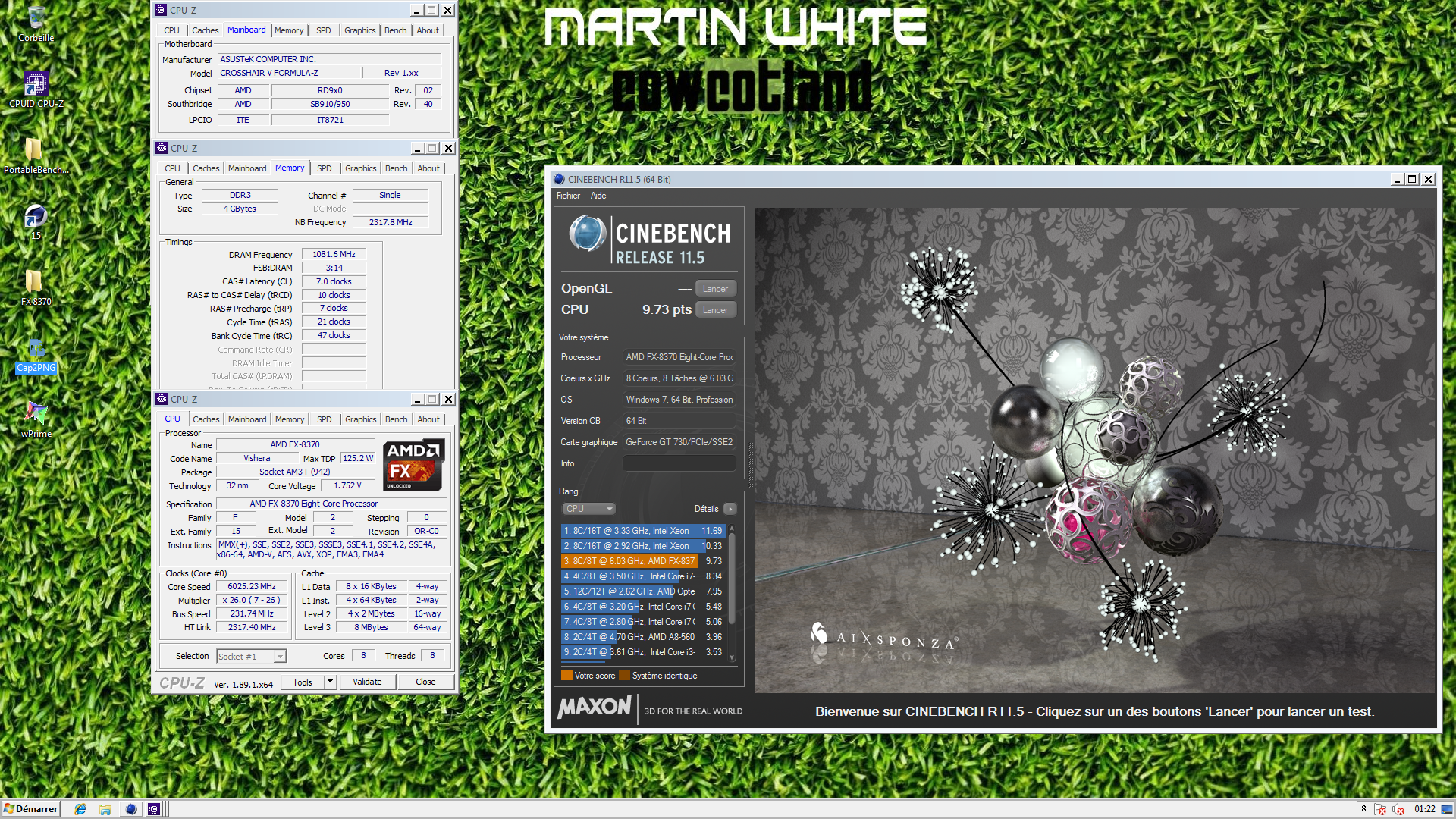1456x819 pixels.
Task: Click the DRAM Frequency 1081.6 MHz value
Action: tap(334, 254)
